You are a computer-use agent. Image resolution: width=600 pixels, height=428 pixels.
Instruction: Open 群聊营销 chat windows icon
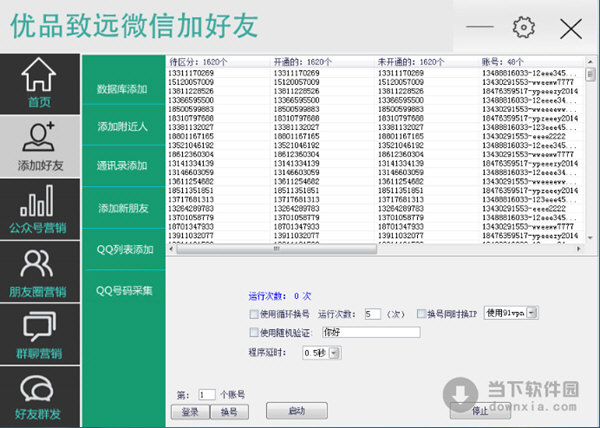pyautogui.click(x=39, y=326)
